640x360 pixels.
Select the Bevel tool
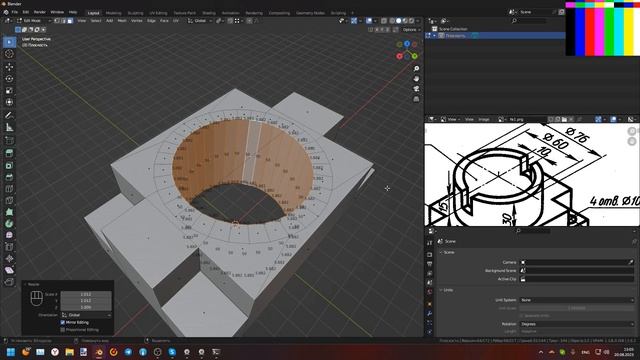pyautogui.click(x=9, y=177)
